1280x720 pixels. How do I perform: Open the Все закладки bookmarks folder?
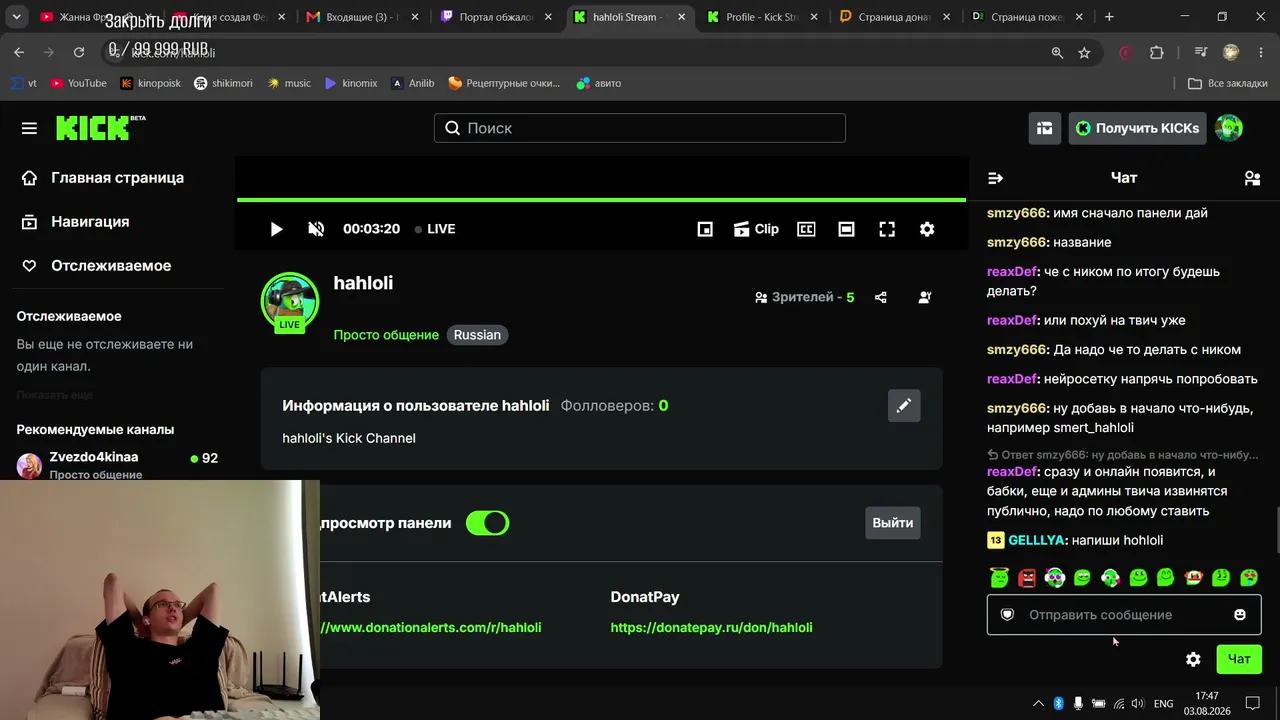point(1228,83)
